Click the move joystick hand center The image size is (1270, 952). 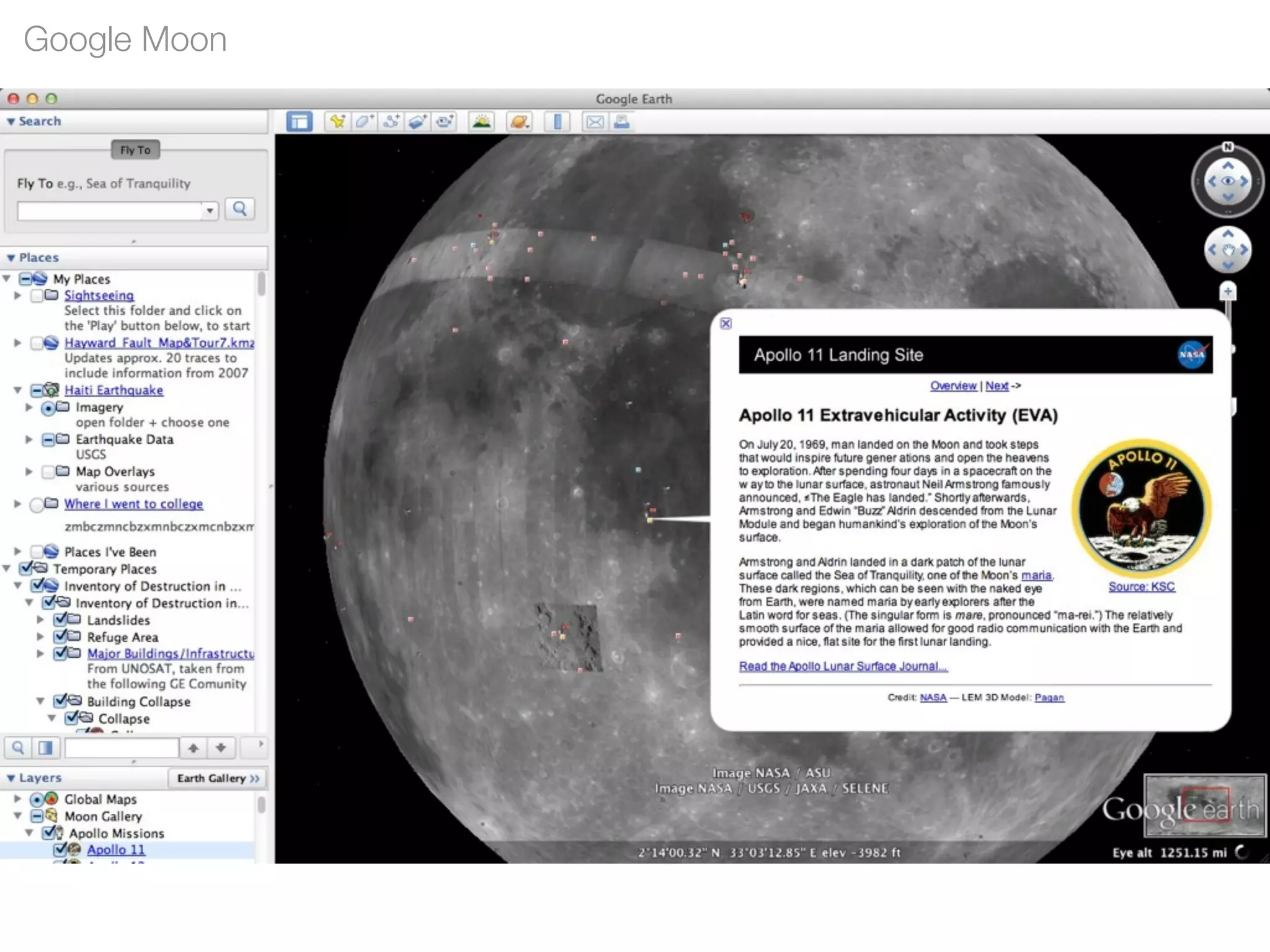click(x=1228, y=250)
